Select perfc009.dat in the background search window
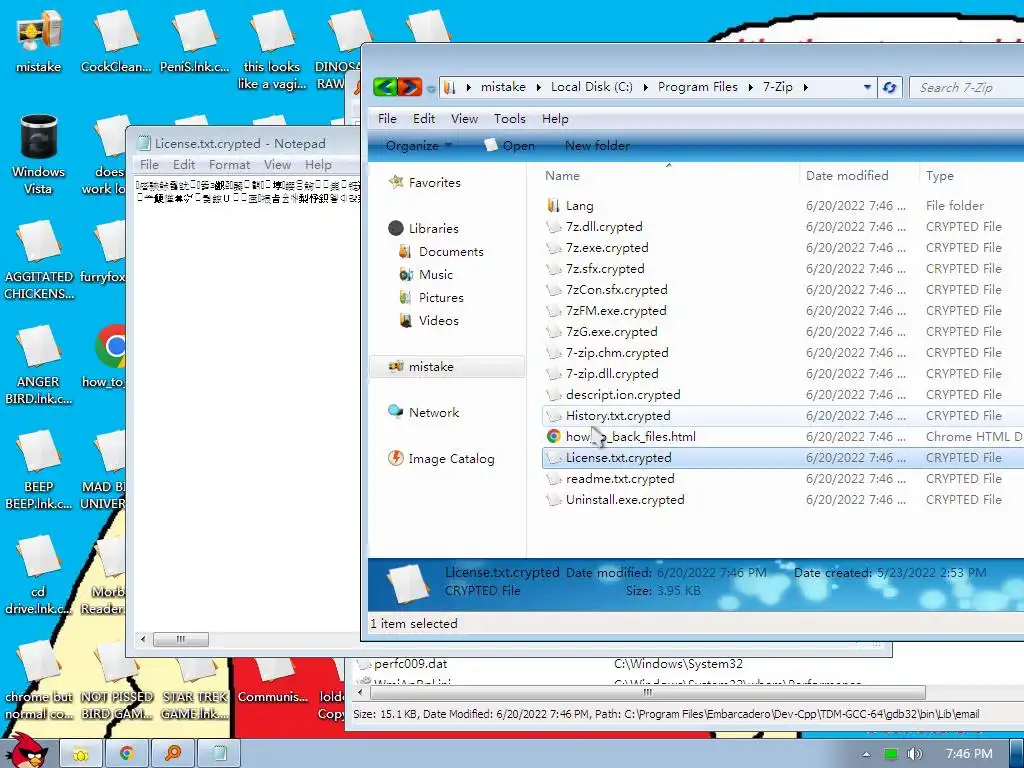This screenshot has width=1024, height=768. tap(410, 664)
